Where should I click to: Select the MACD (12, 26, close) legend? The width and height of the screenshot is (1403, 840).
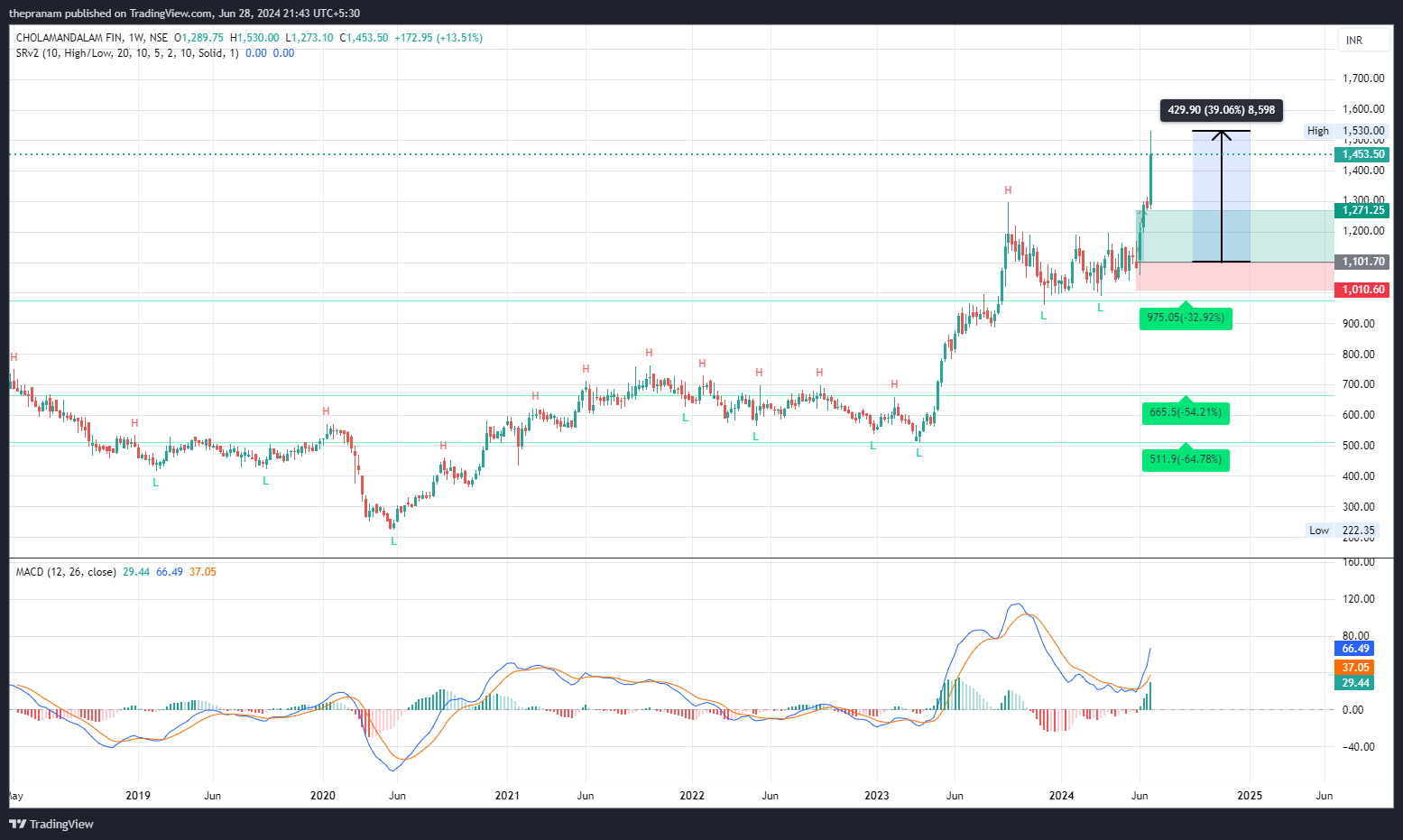pos(66,572)
